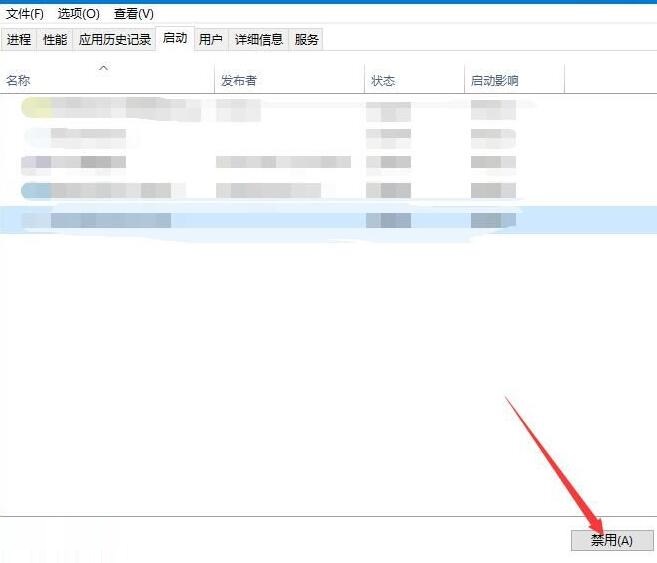Screen dimensions: 657x563
Task: Sort by the 启动影响 column header
Action: [x=515, y=79]
